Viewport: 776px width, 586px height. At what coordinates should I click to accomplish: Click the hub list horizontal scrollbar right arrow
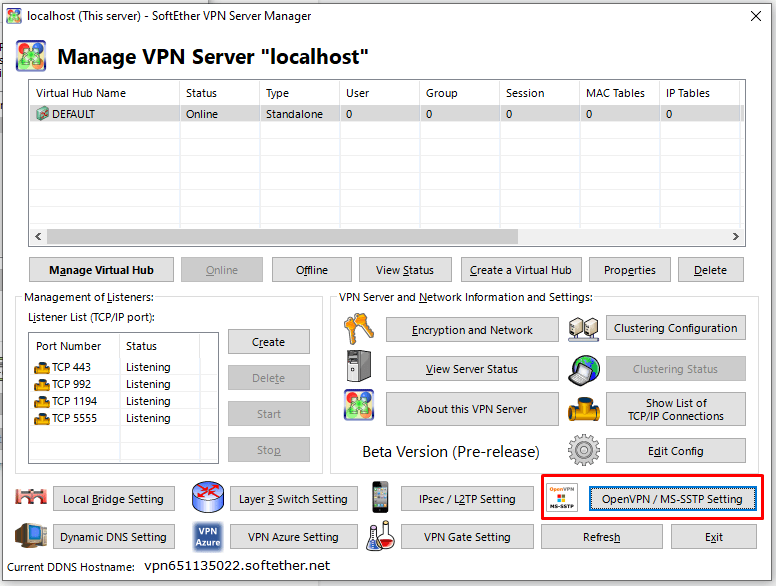point(736,237)
